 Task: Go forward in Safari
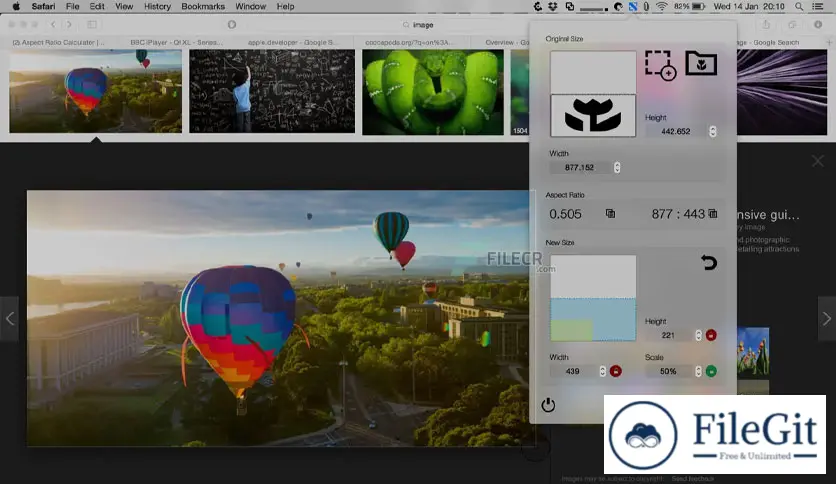[69, 25]
